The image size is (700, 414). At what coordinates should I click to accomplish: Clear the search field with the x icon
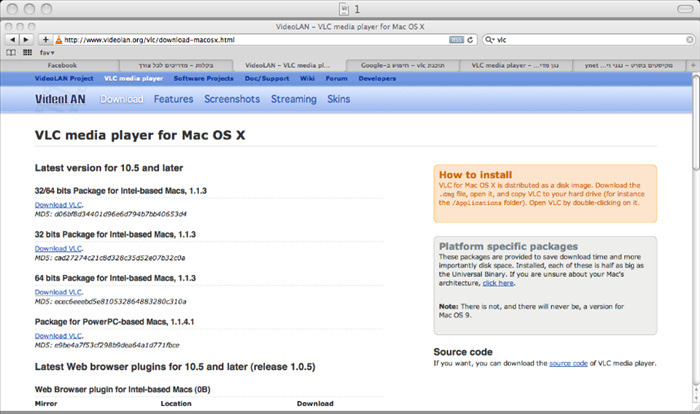[x=690, y=40]
